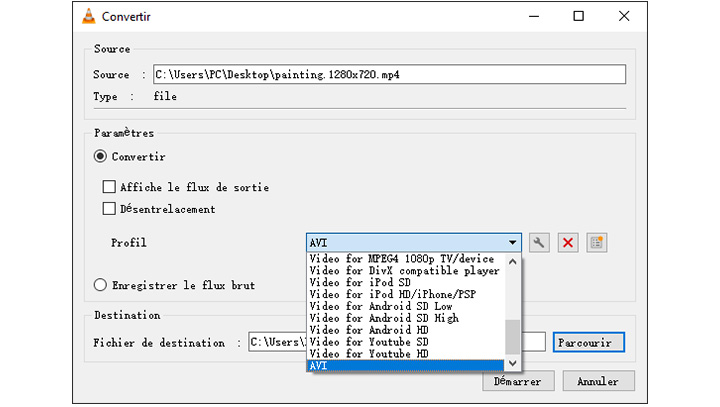Open the edit profile wrench tool
The width and height of the screenshot is (720, 407).
pos(539,243)
